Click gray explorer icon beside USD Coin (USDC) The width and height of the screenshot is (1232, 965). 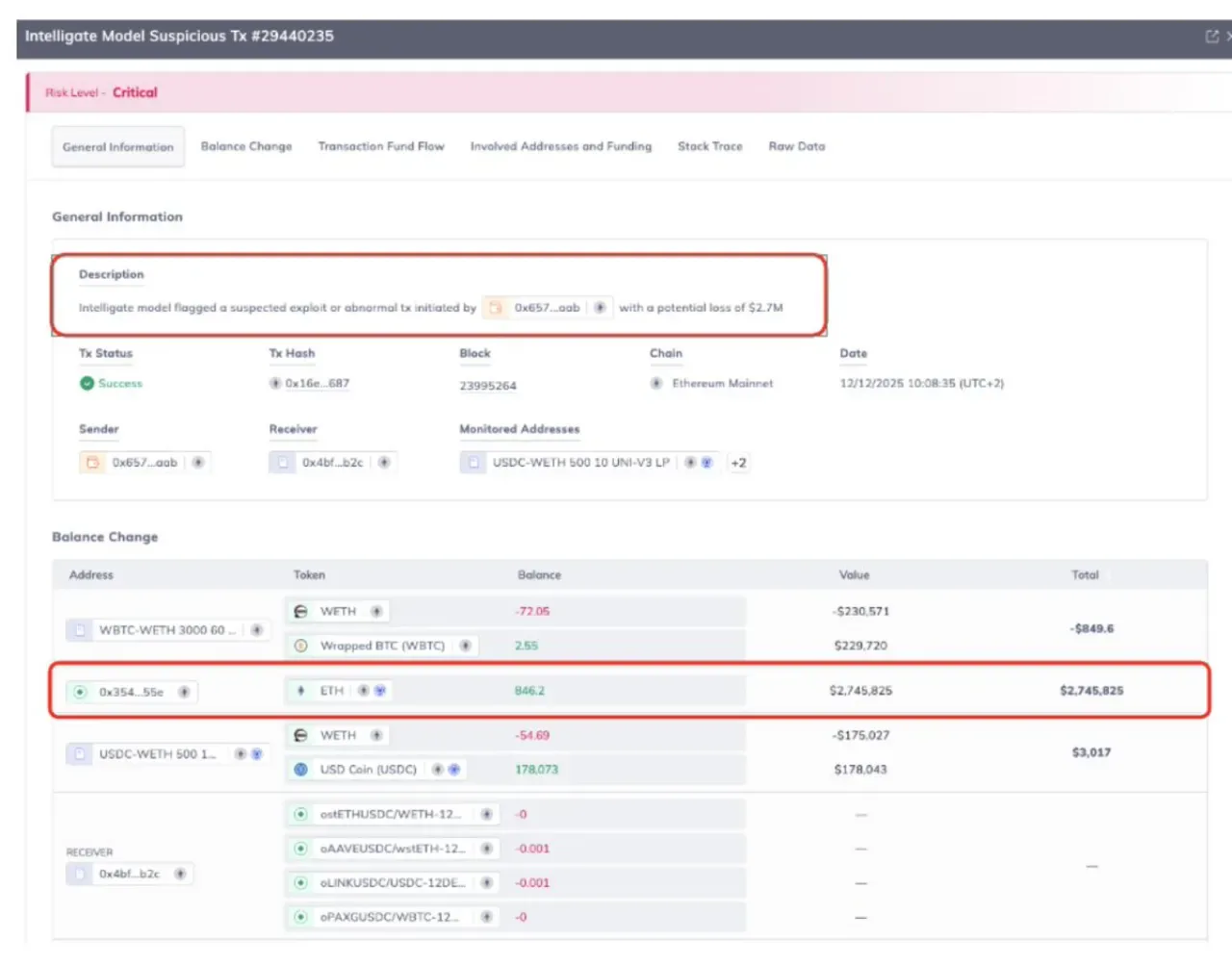point(437,770)
